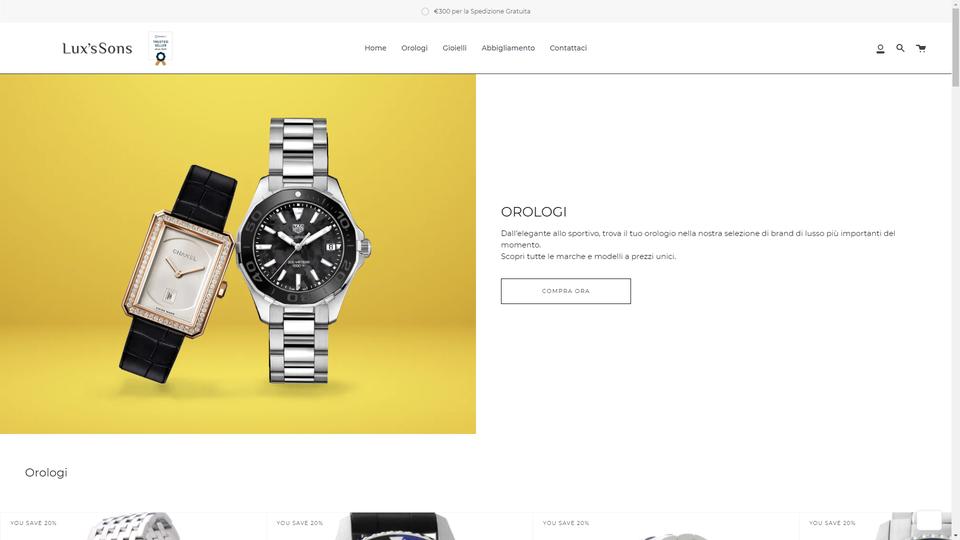
Task: Click the watches hero banner image
Action: pos(238,253)
